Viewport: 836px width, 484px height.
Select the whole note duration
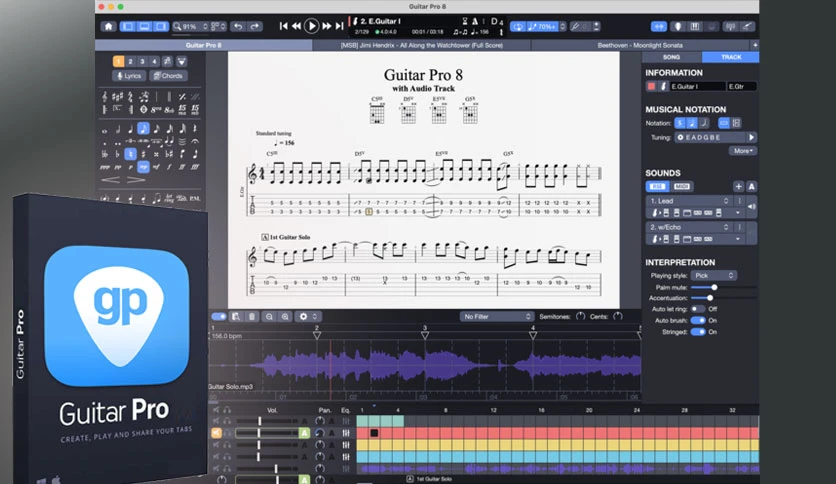point(104,129)
